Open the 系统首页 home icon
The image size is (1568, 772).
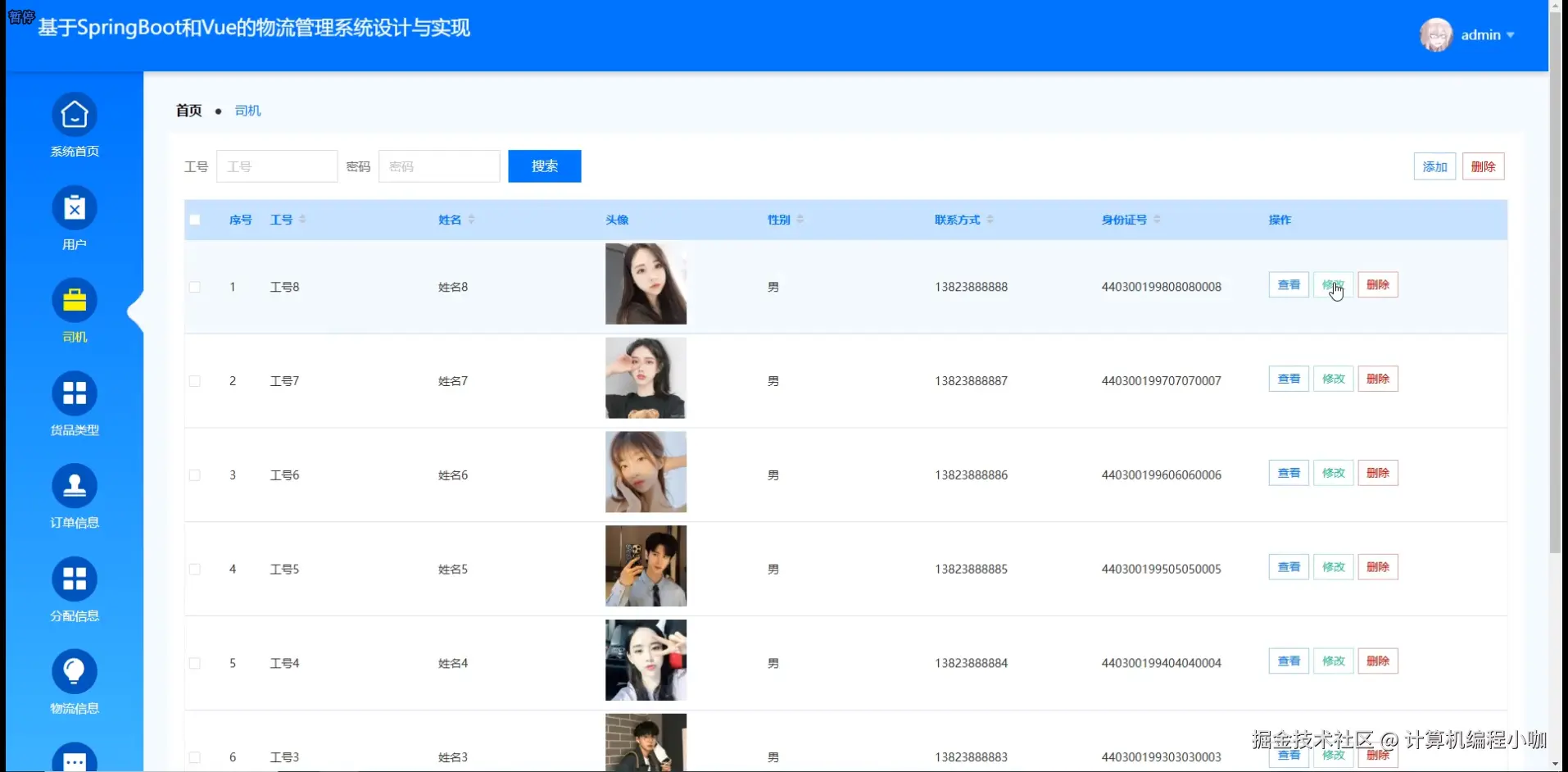[x=75, y=115]
